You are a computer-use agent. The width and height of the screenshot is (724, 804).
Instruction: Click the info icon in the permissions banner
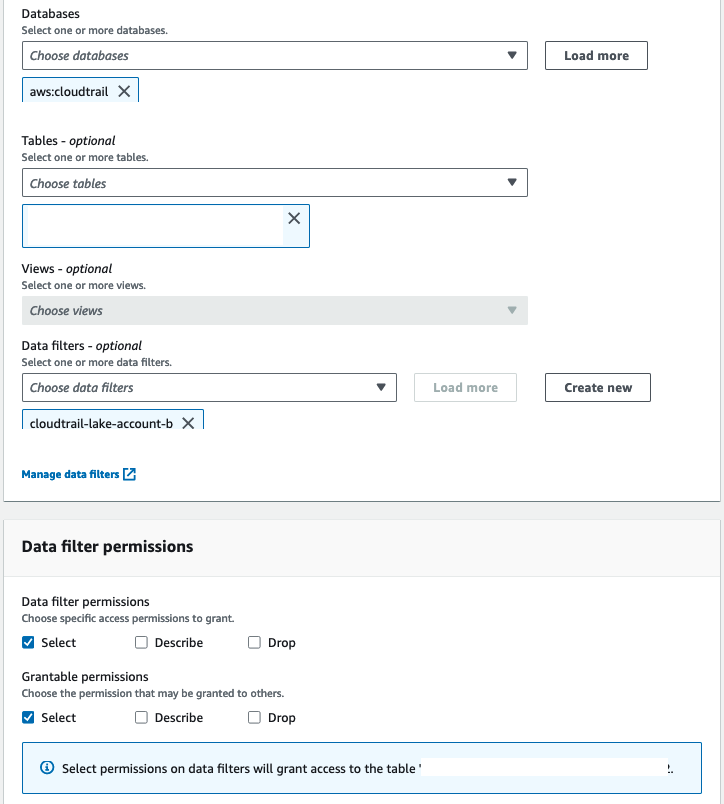click(x=47, y=766)
